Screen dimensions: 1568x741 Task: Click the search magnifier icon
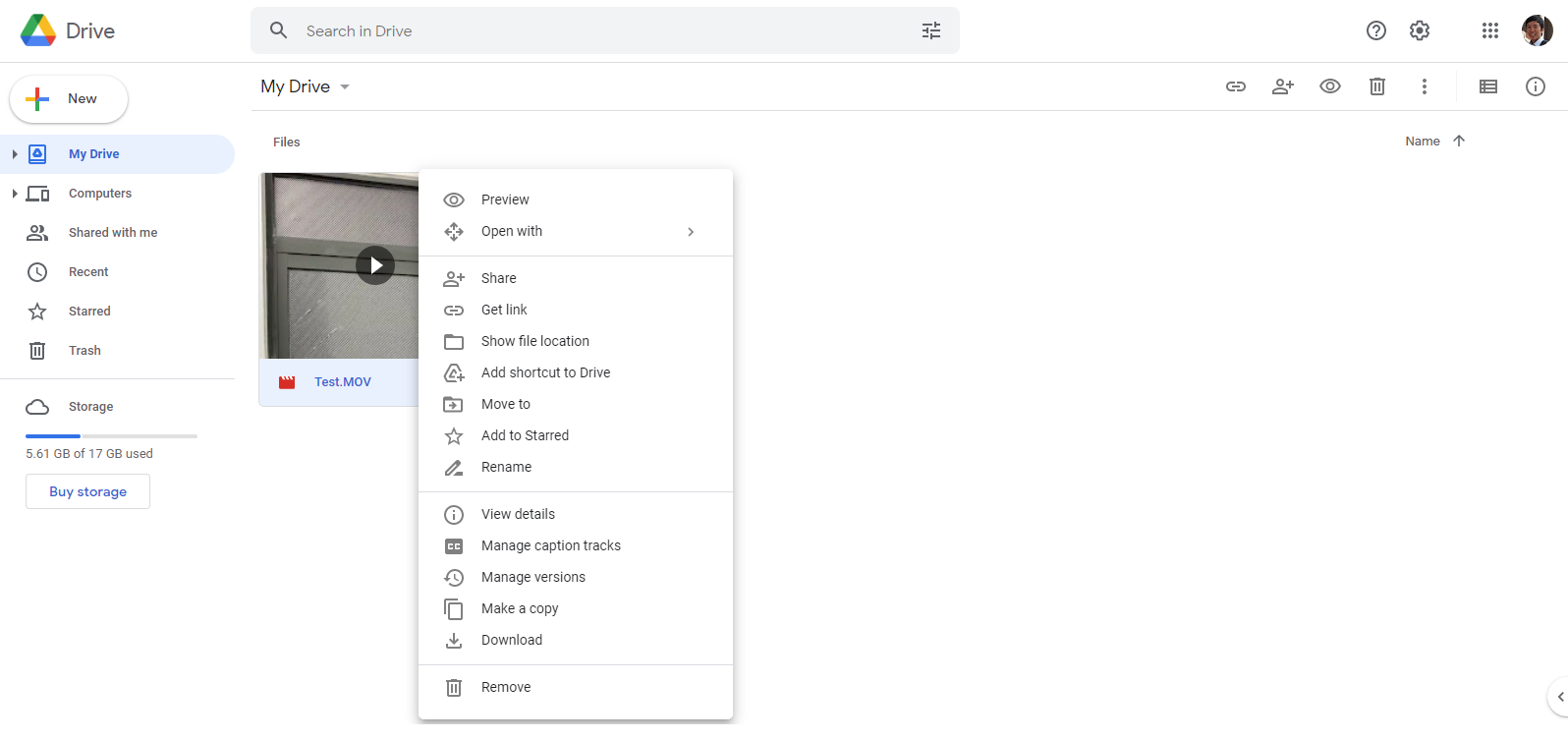[279, 30]
